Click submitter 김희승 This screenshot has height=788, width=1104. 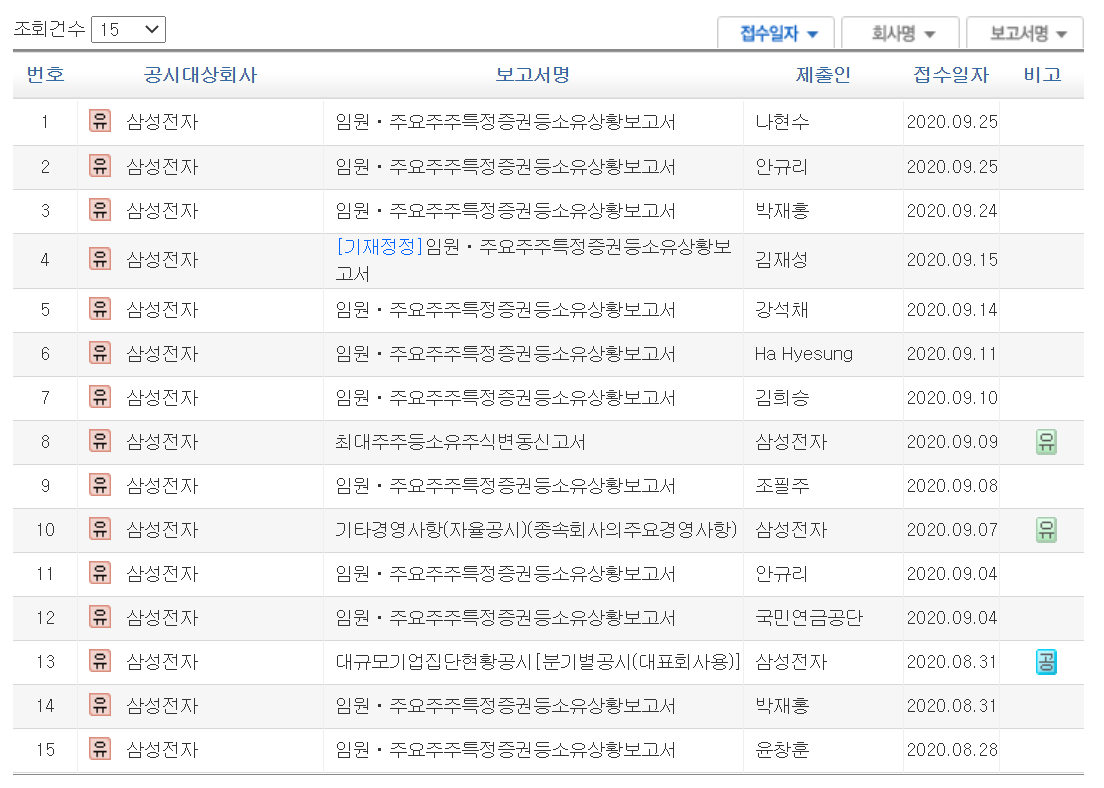(782, 398)
